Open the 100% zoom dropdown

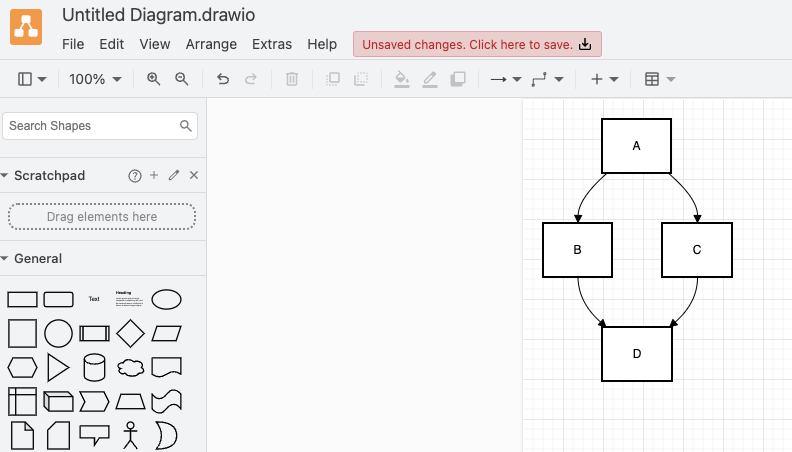95,79
